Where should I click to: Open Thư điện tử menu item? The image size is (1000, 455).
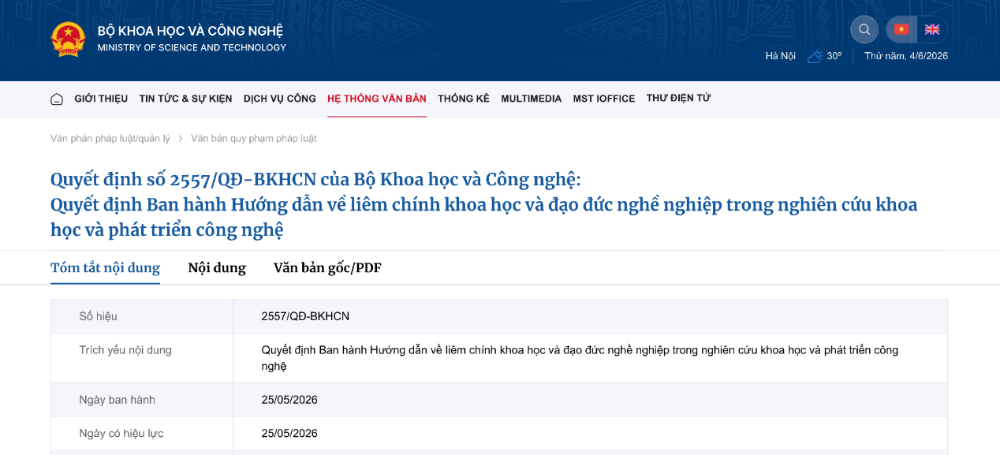[x=679, y=98]
